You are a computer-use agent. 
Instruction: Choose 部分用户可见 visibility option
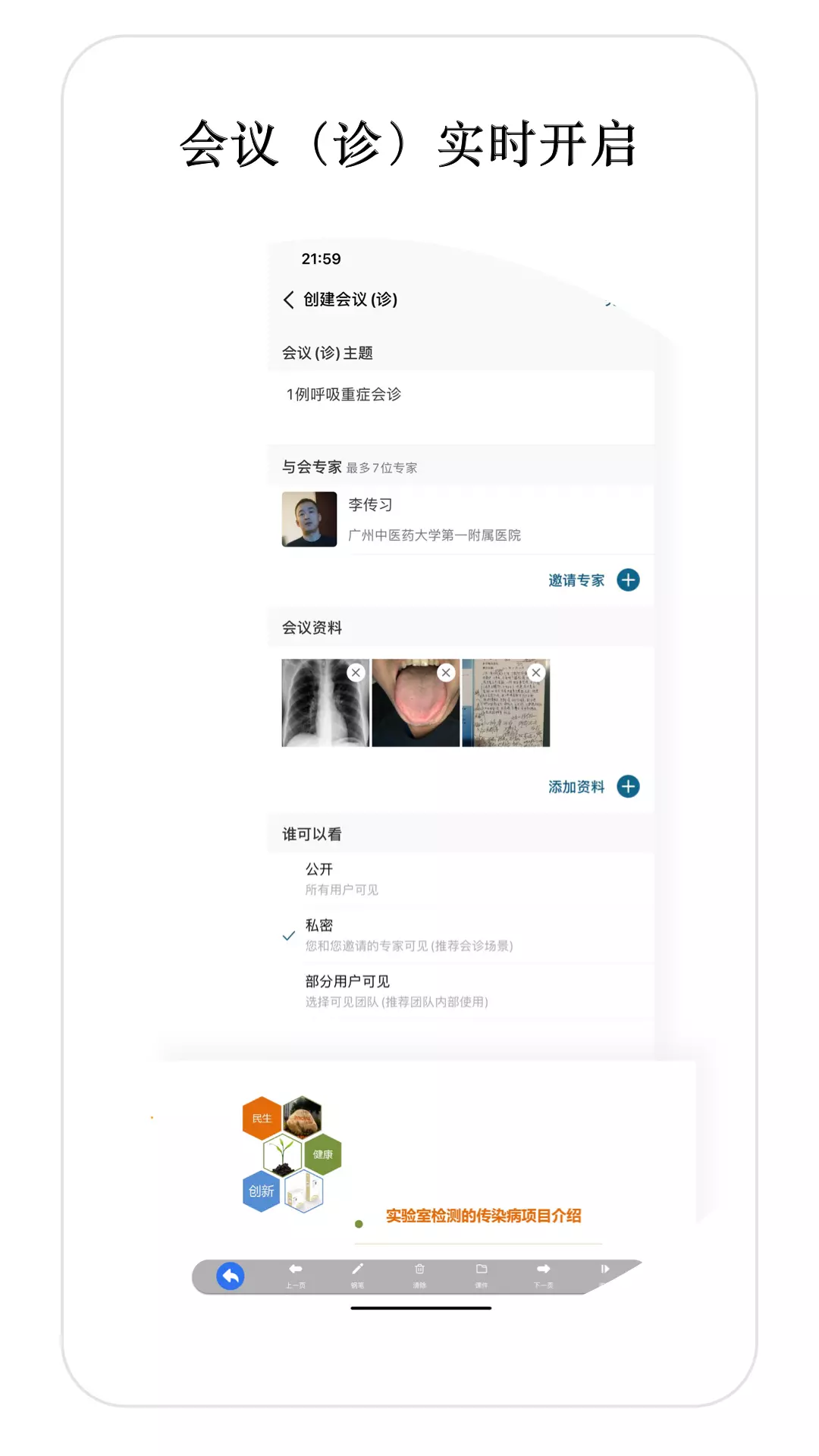point(461,990)
